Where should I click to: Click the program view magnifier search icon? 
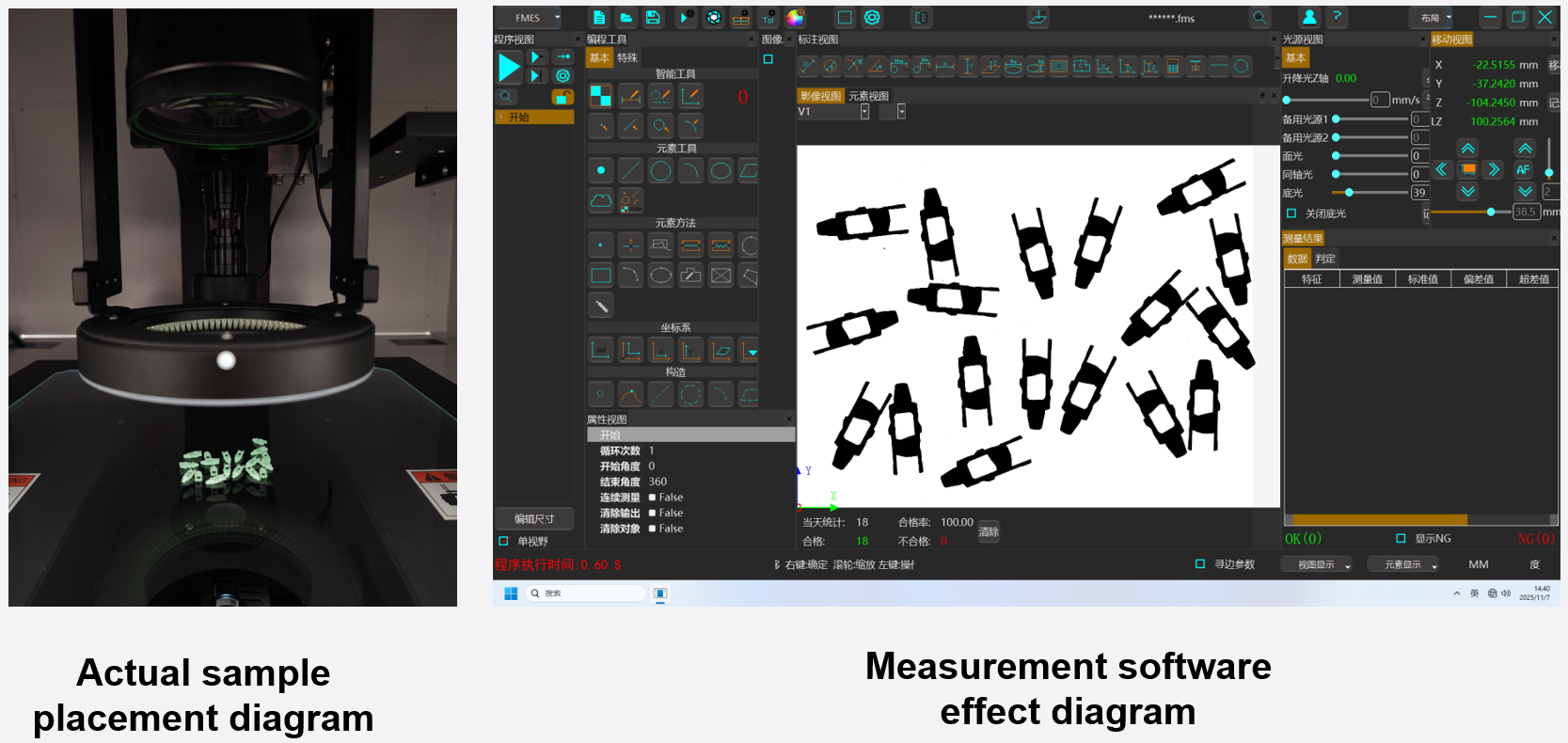[x=506, y=97]
